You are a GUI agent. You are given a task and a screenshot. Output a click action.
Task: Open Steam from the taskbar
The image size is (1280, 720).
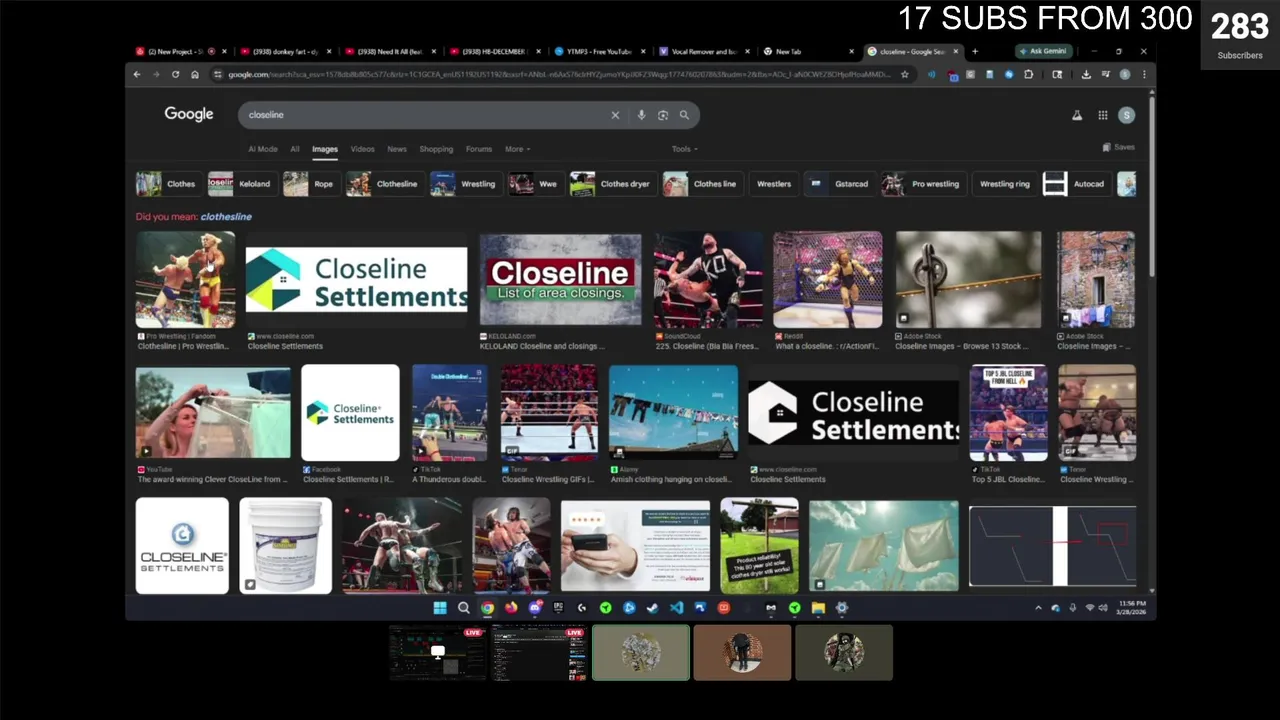(653, 607)
